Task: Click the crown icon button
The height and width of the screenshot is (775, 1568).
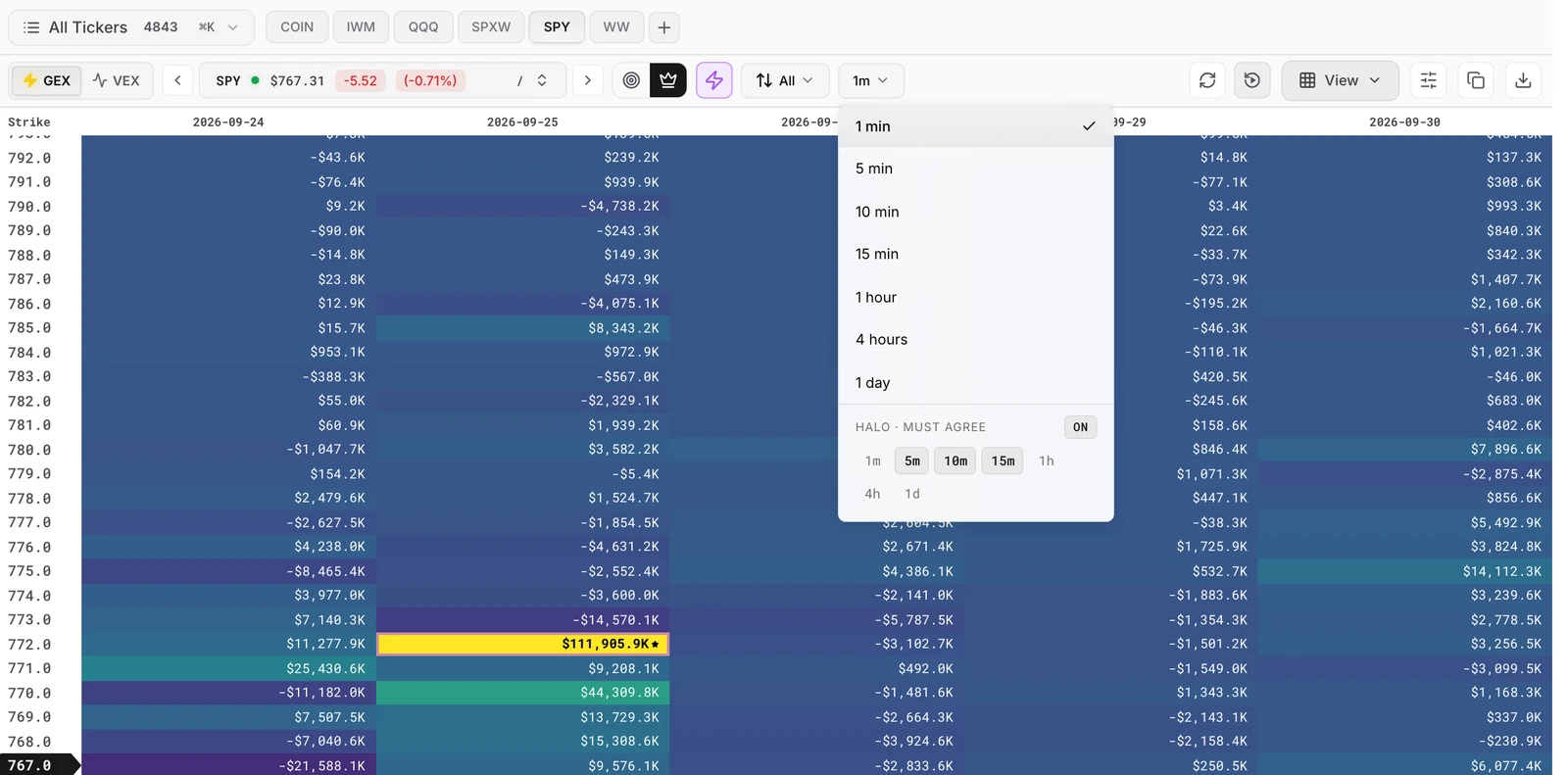Action: pyautogui.click(x=668, y=80)
